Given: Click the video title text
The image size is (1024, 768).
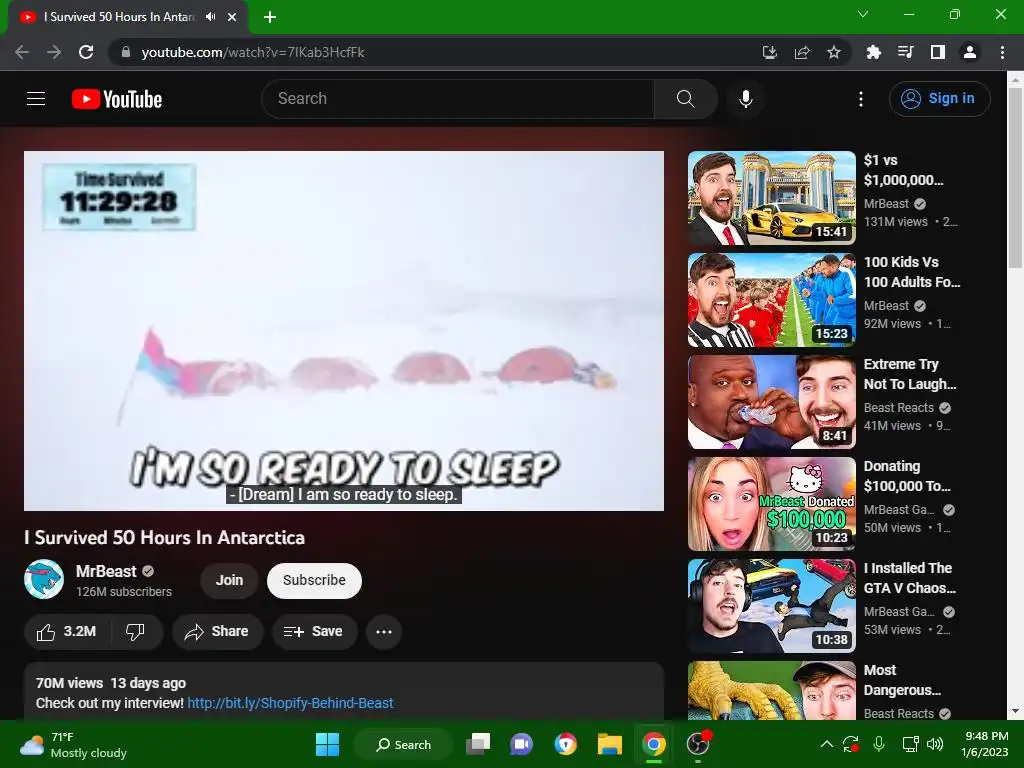Looking at the screenshot, I should [165, 537].
